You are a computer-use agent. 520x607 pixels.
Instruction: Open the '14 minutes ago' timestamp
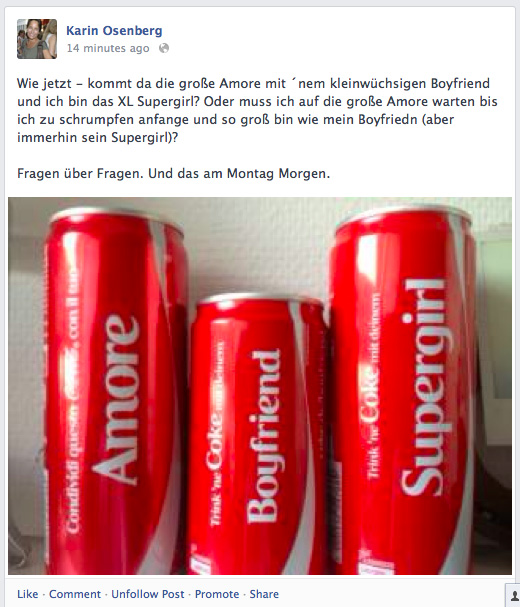108,48
